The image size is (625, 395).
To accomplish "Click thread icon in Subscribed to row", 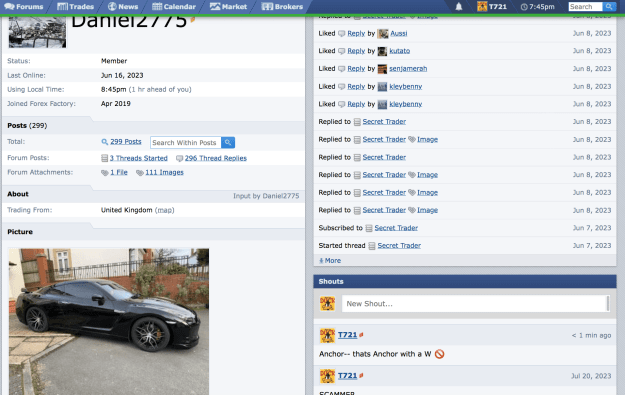I will tap(369, 228).
